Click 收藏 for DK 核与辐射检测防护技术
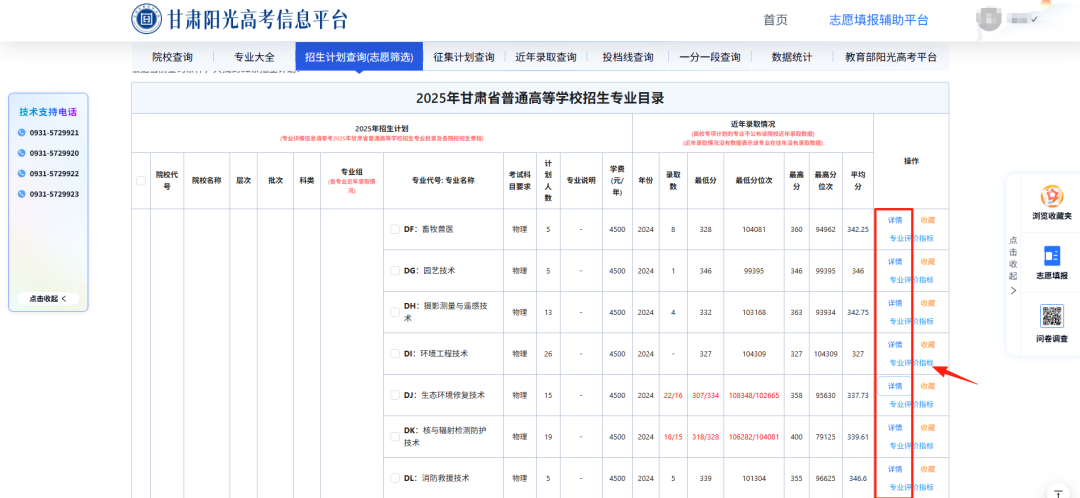The image size is (1080, 498). 928,427
